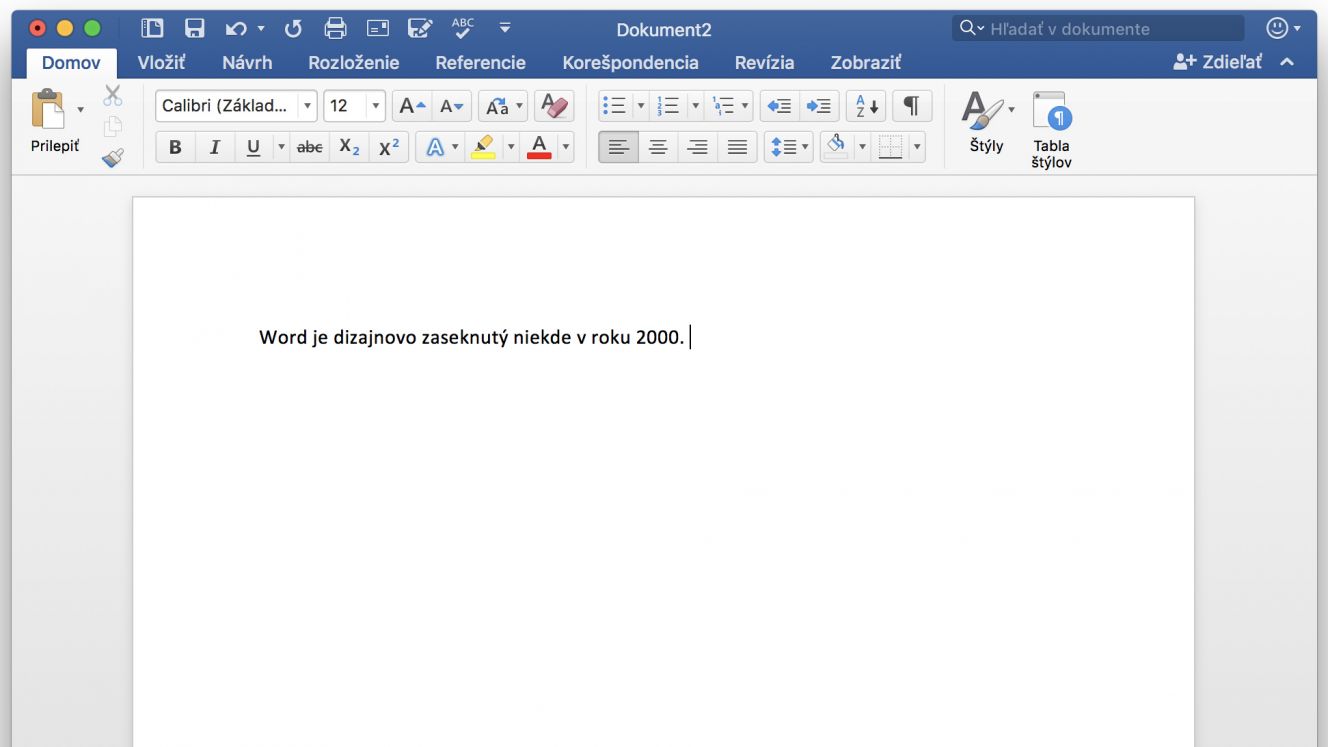Click the Print icon in title bar
1328x747 pixels.
pyautogui.click(x=336, y=28)
